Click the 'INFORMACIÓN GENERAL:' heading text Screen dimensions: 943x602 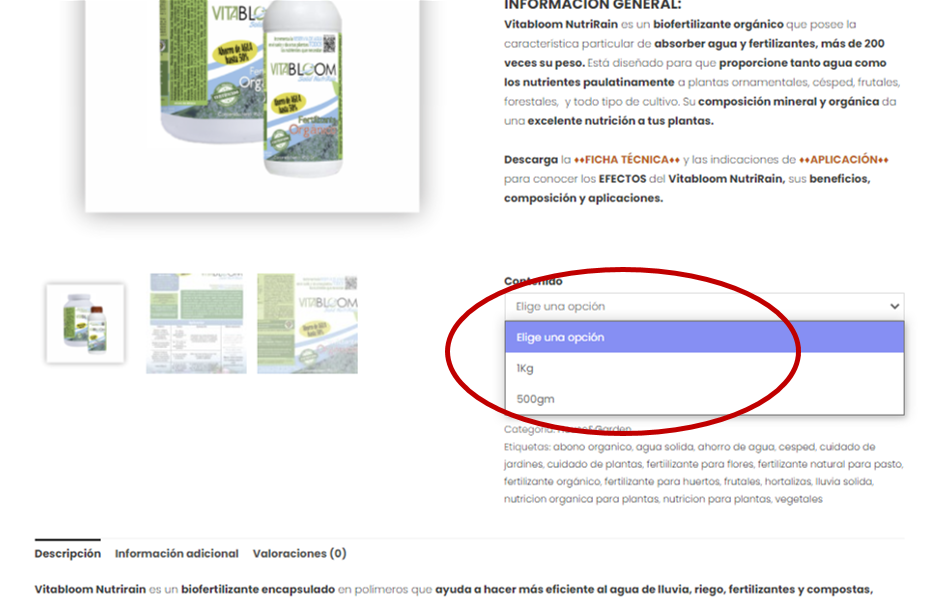point(592,5)
